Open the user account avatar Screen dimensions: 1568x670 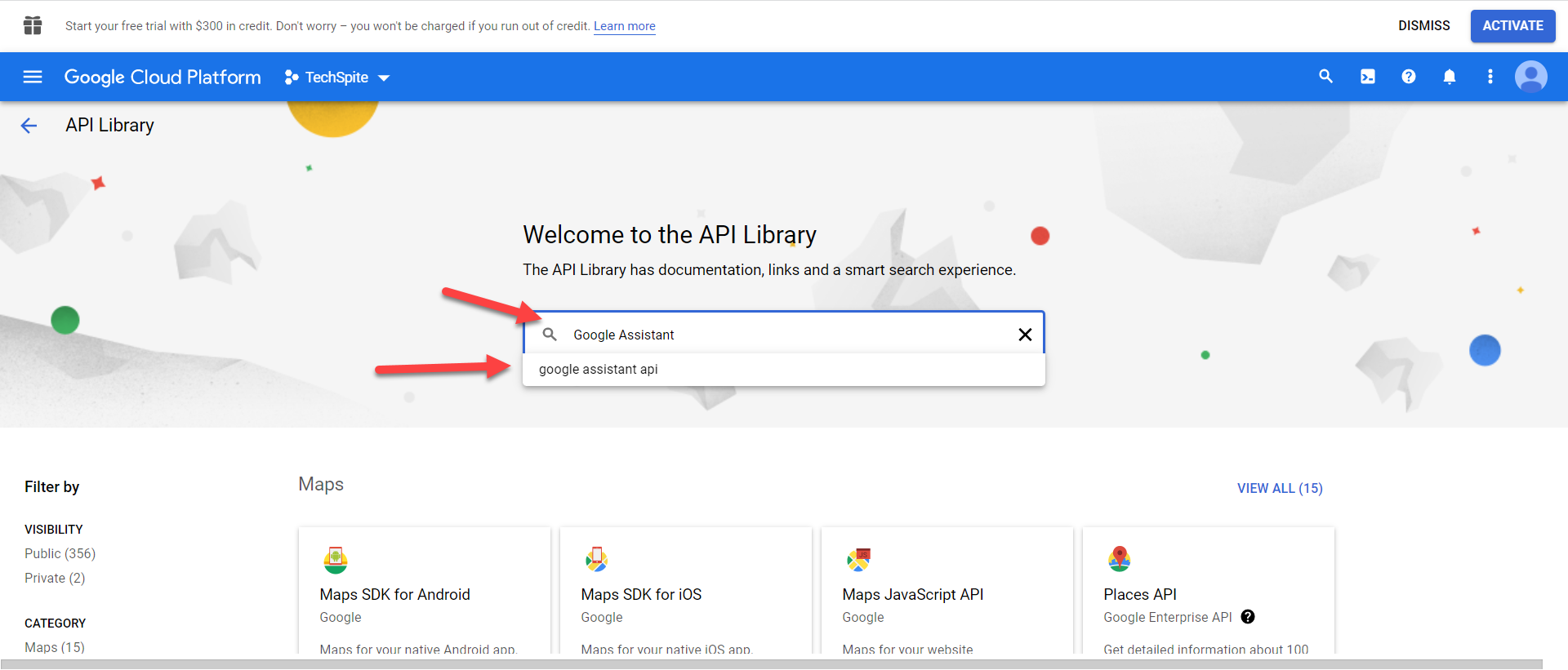coord(1530,77)
